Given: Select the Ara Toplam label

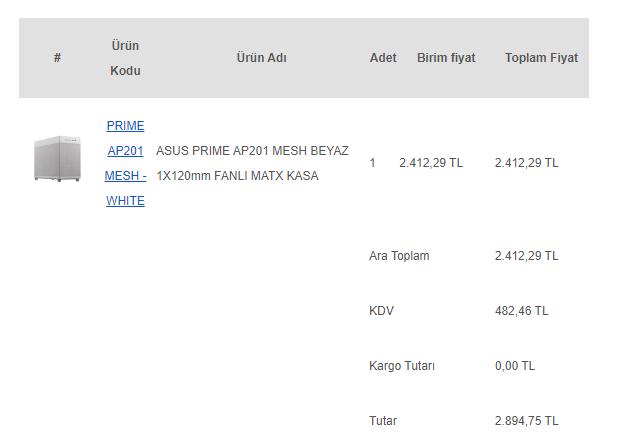Looking at the screenshot, I should 399,256.
